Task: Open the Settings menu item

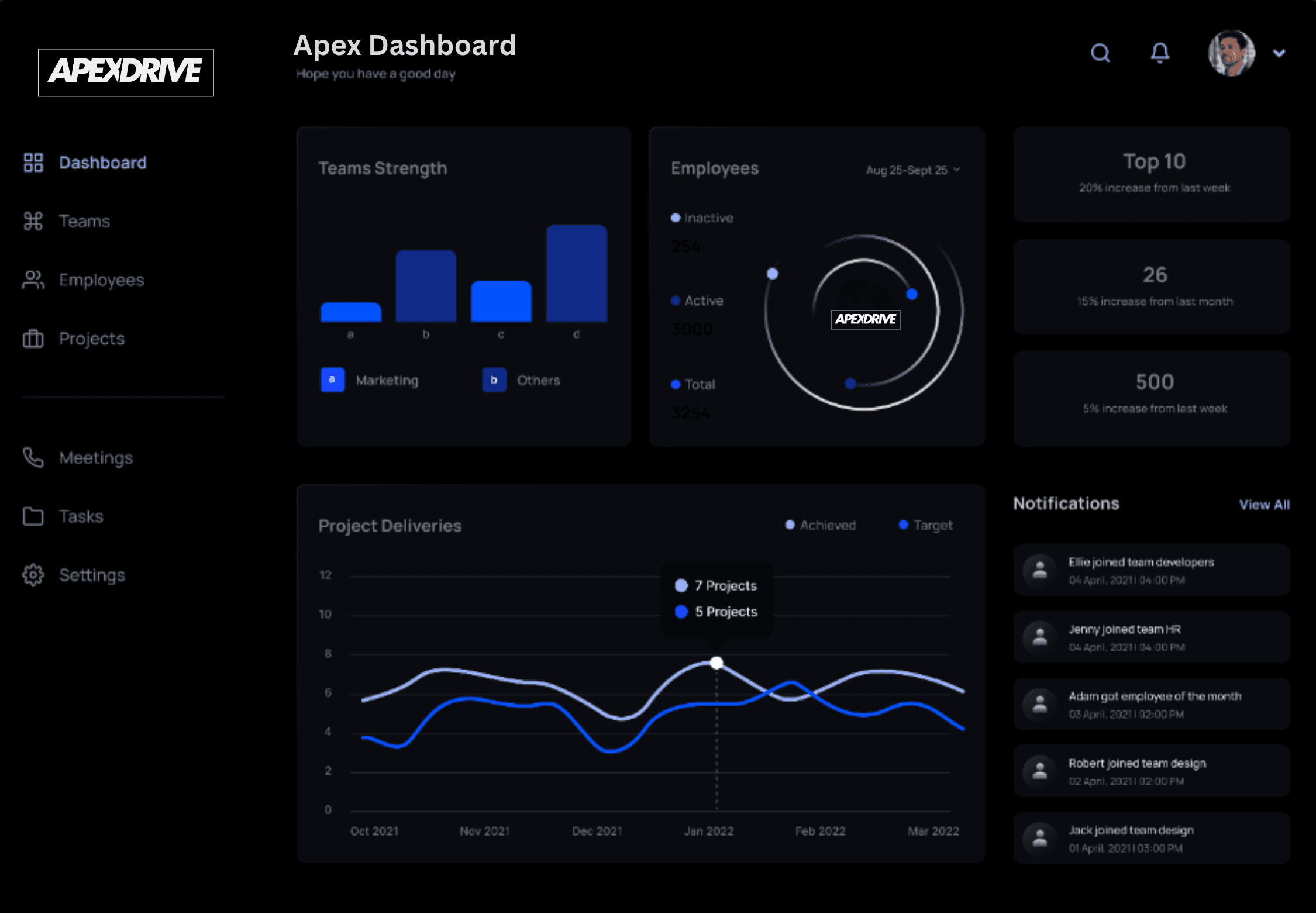Action: (92, 575)
